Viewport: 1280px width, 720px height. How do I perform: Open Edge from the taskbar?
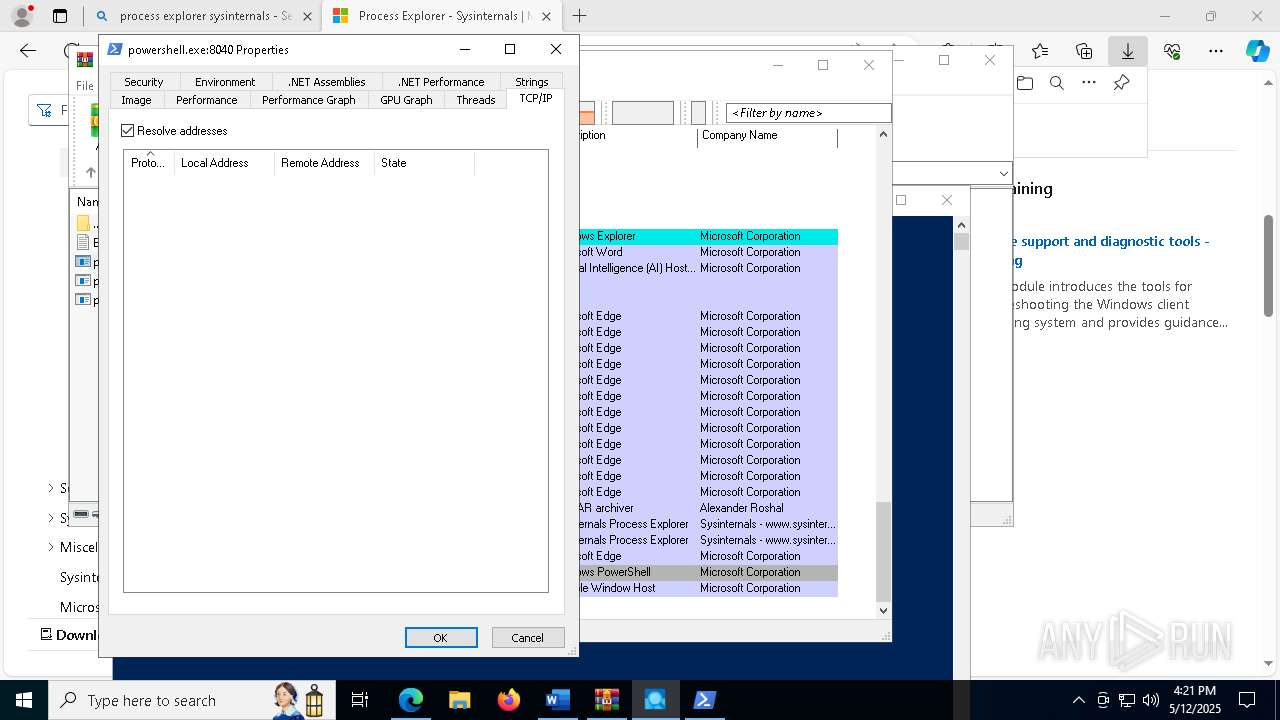pos(410,700)
